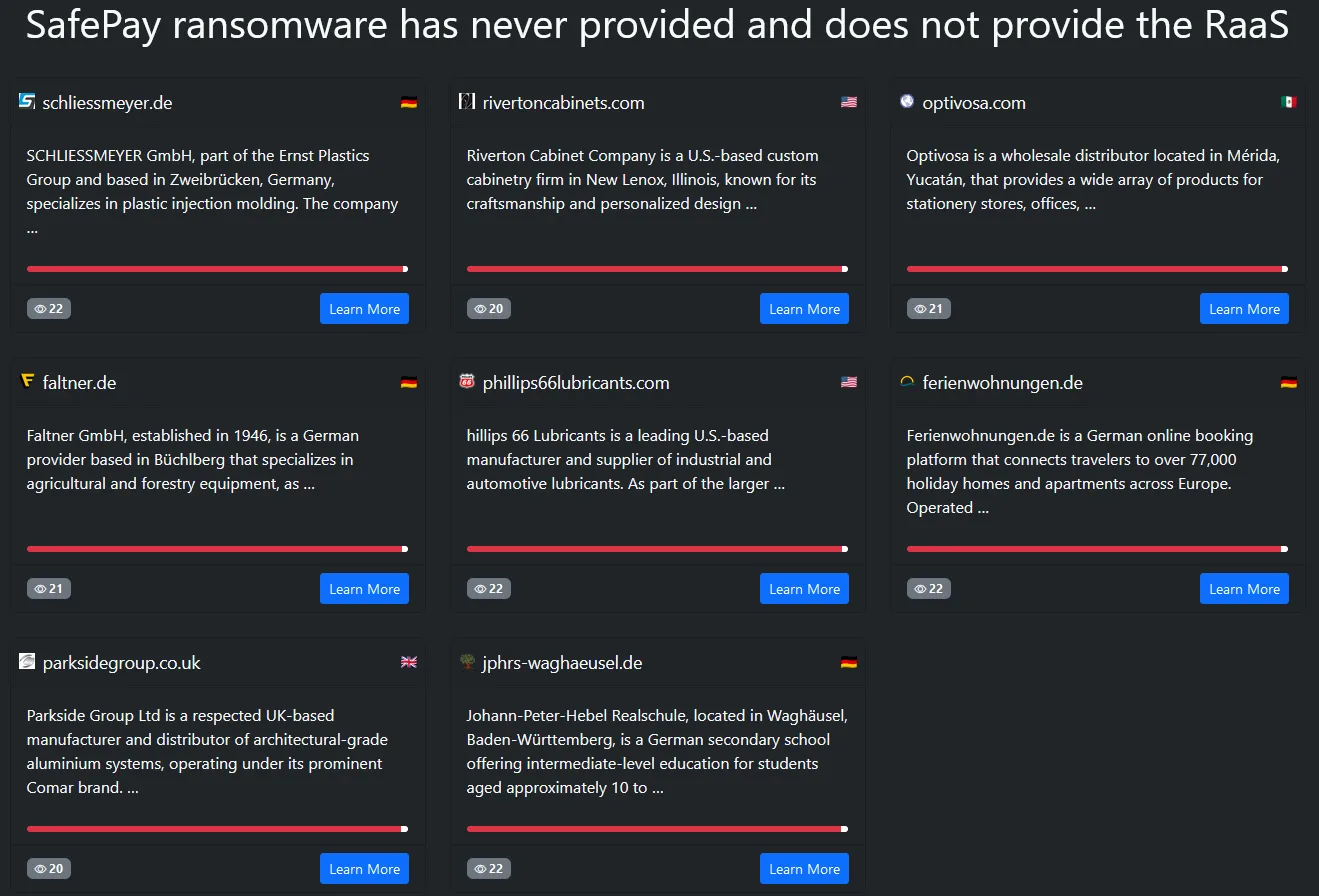1319x896 pixels.
Task: Click the UK flag on parksidegroup card
Action: tap(408, 662)
